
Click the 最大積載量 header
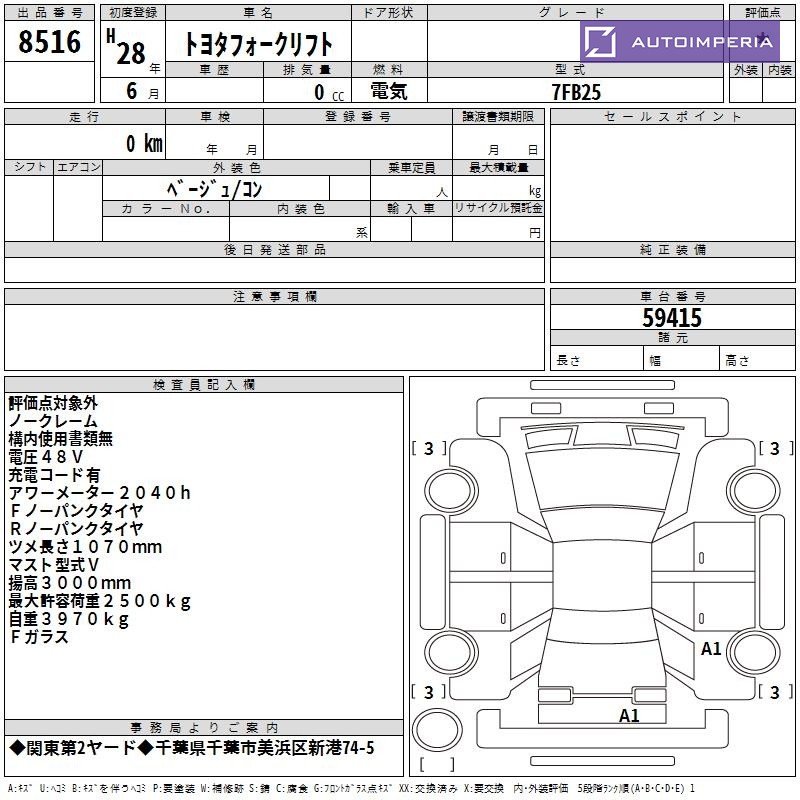click(498, 167)
